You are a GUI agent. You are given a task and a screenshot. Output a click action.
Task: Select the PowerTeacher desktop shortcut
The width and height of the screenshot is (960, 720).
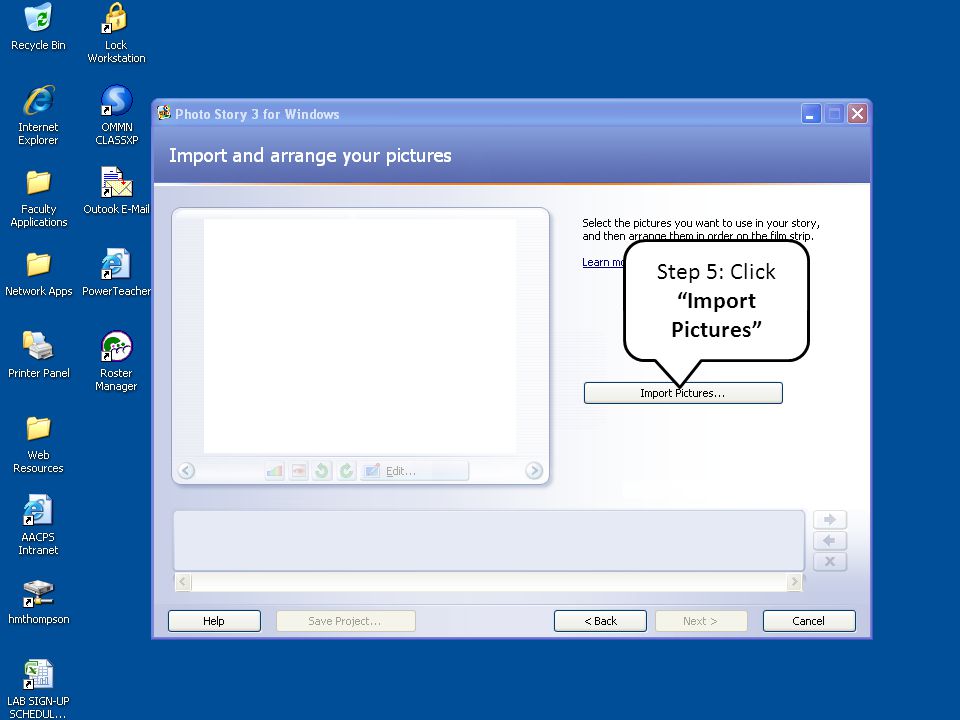click(x=116, y=273)
